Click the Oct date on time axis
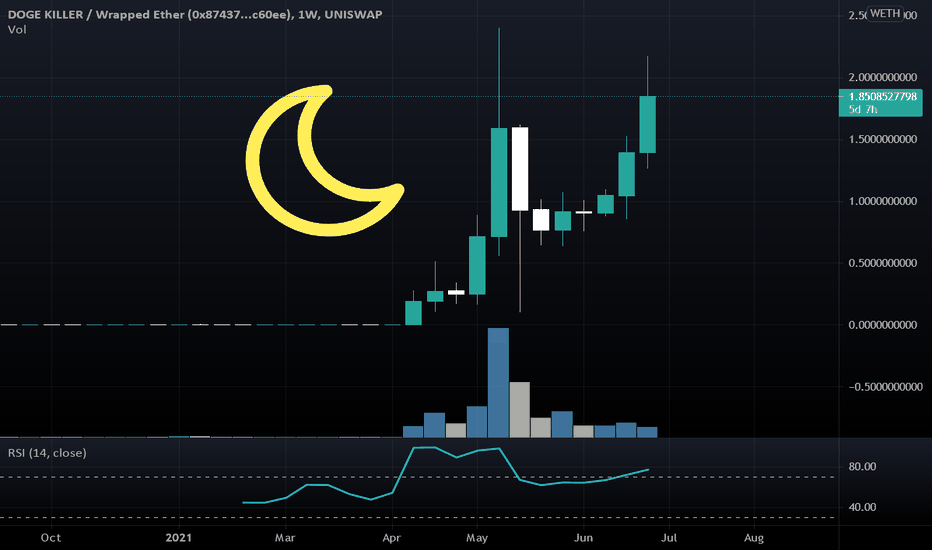Viewport: 932px width, 550px height. point(51,538)
